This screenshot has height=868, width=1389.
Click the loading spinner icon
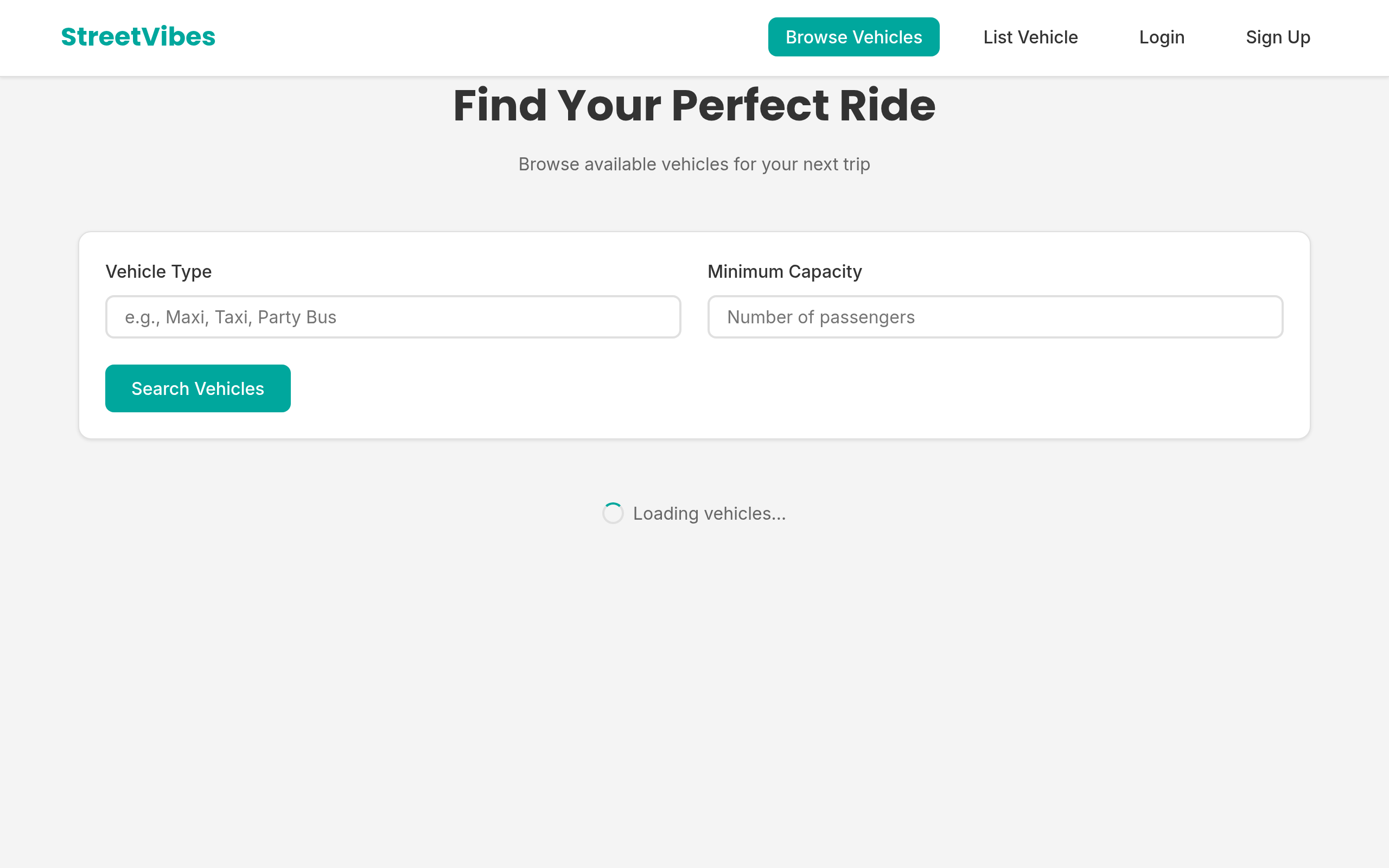pos(613,513)
